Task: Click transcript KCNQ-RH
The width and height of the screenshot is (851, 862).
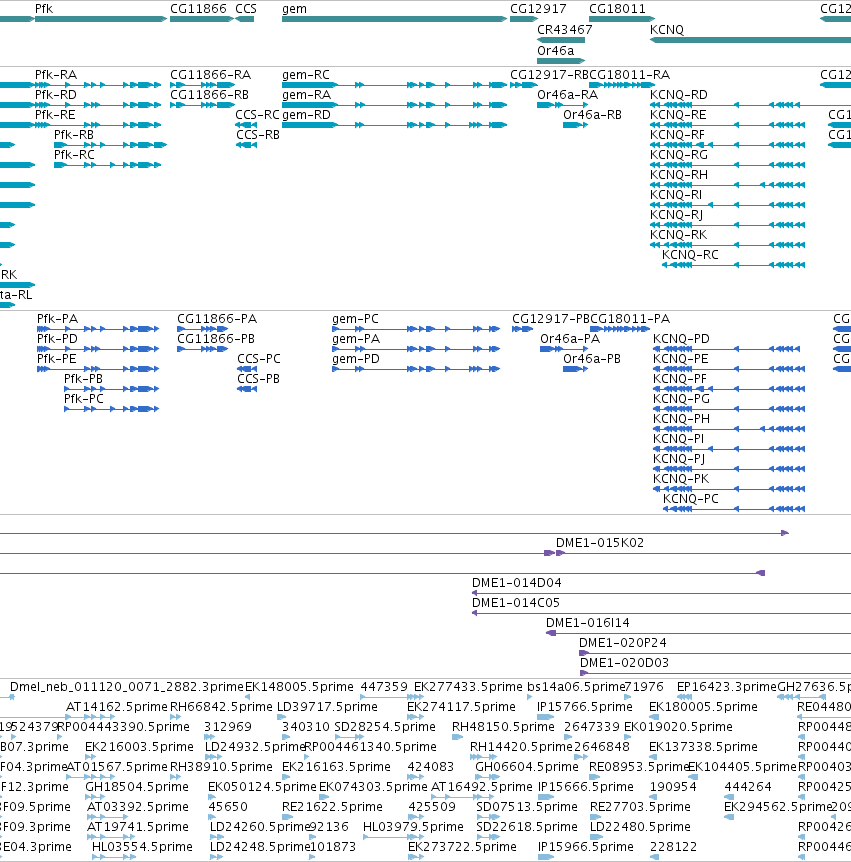Action: [727, 185]
